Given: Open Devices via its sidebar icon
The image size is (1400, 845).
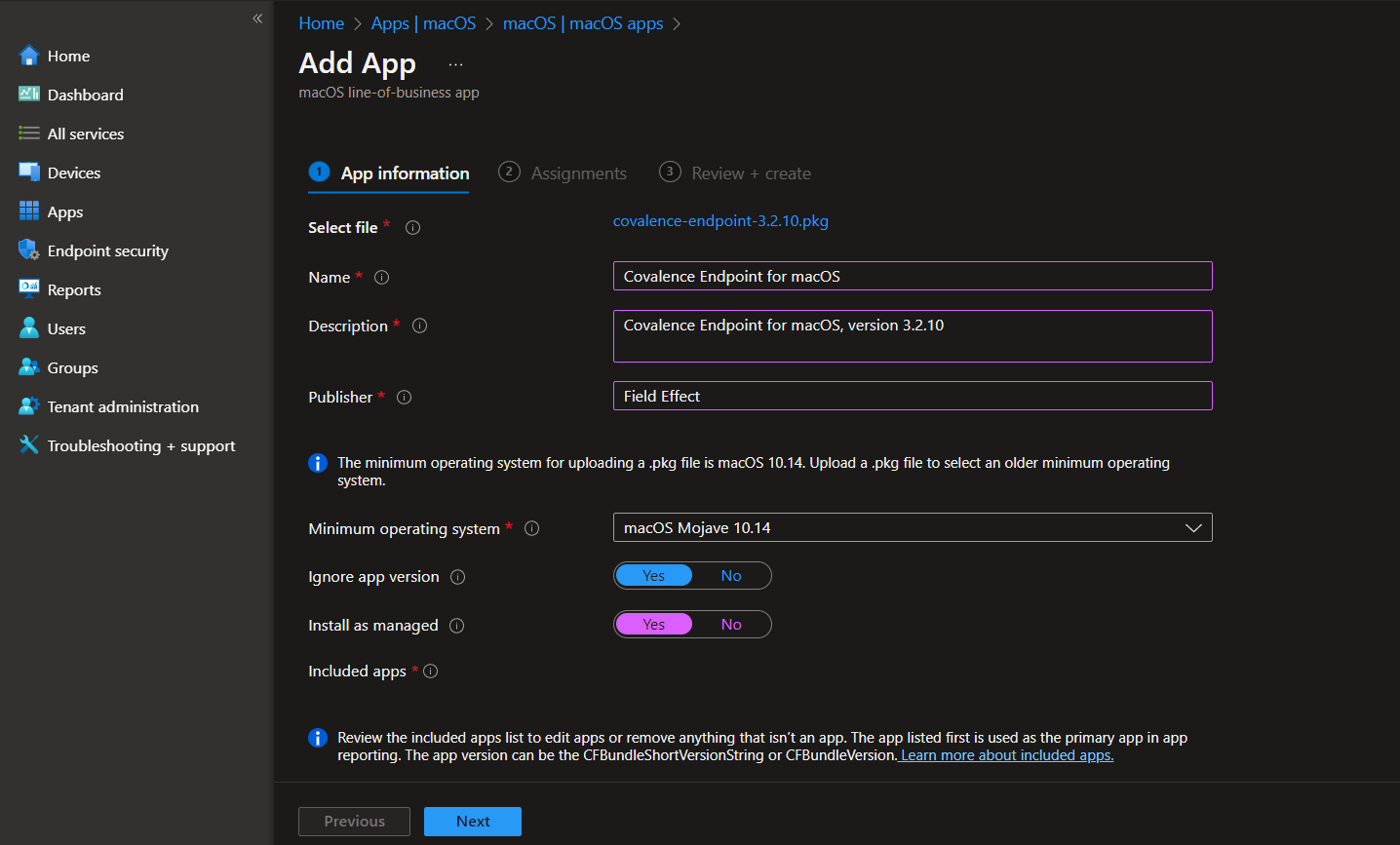Looking at the screenshot, I should [x=29, y=172].
